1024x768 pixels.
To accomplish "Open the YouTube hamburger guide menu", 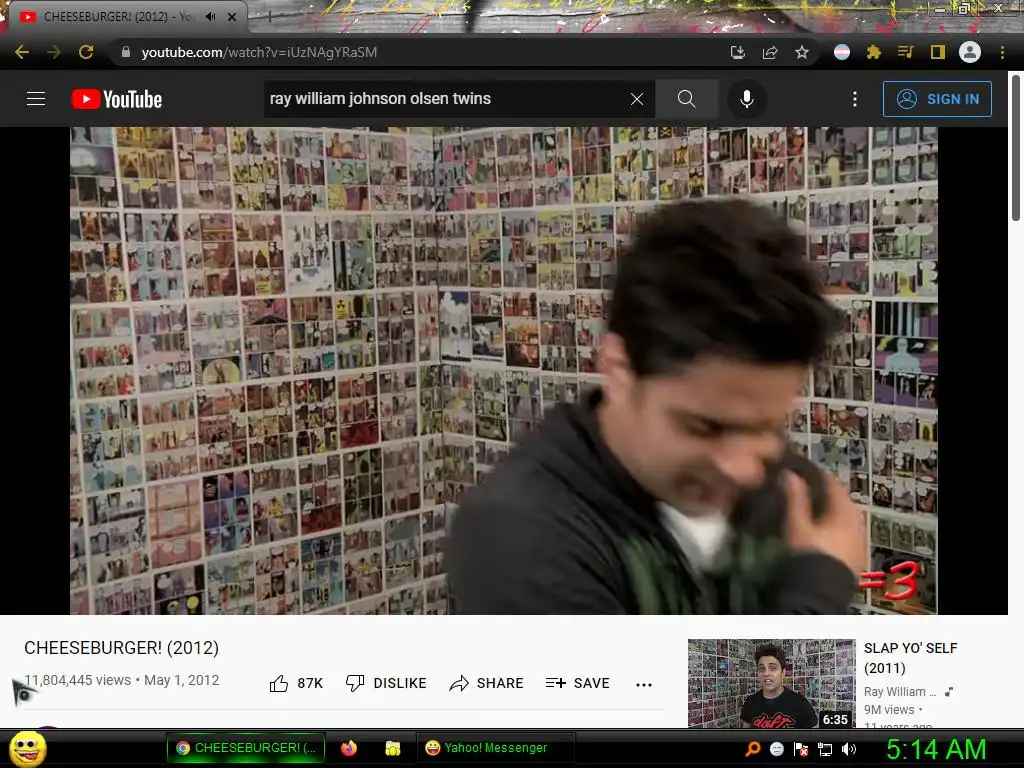I will [36, 99].
